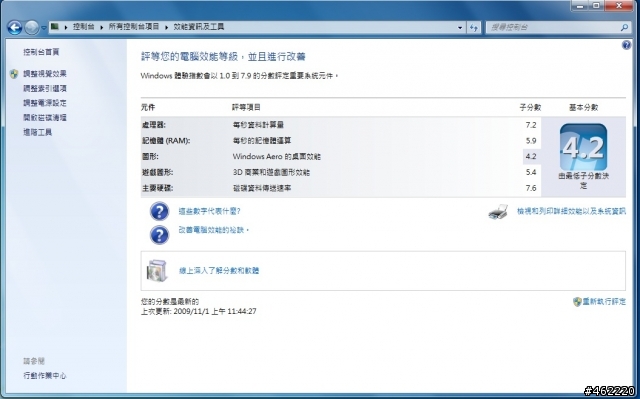
Task: Go back with the Back arrow button
Action: 15,28
